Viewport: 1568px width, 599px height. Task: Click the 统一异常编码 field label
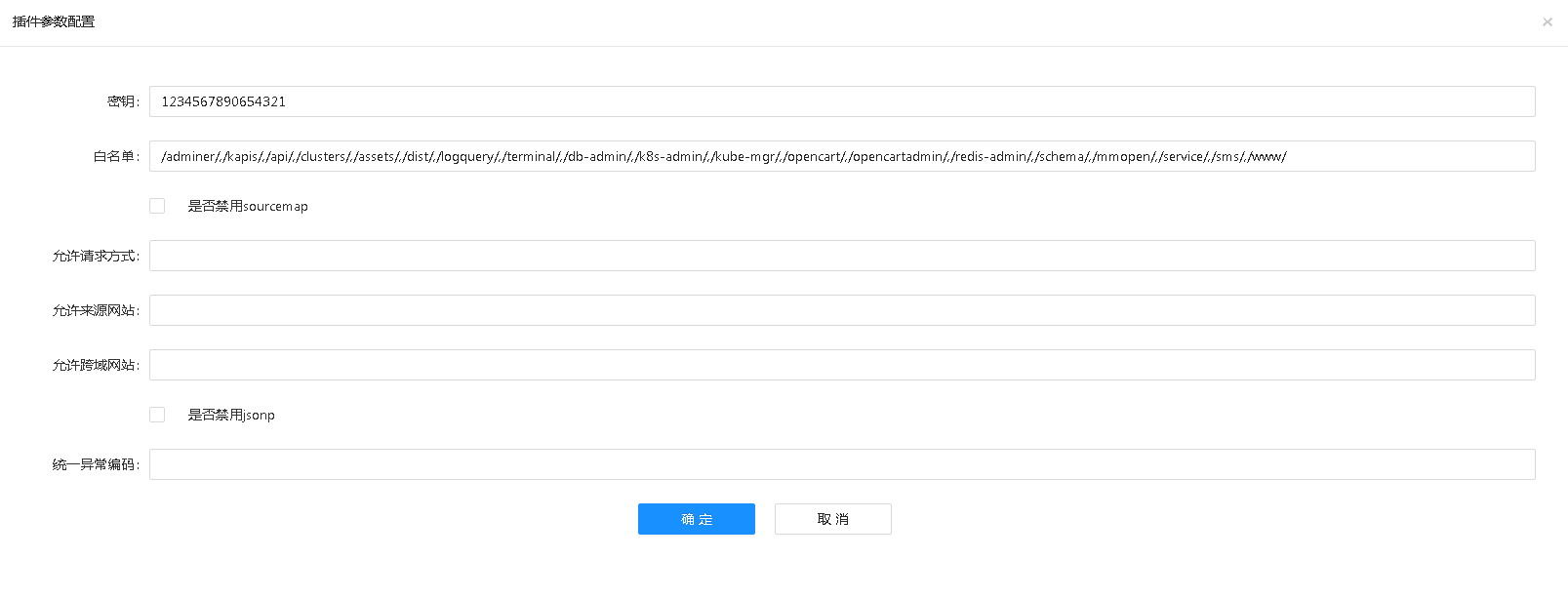pos(96,464)
